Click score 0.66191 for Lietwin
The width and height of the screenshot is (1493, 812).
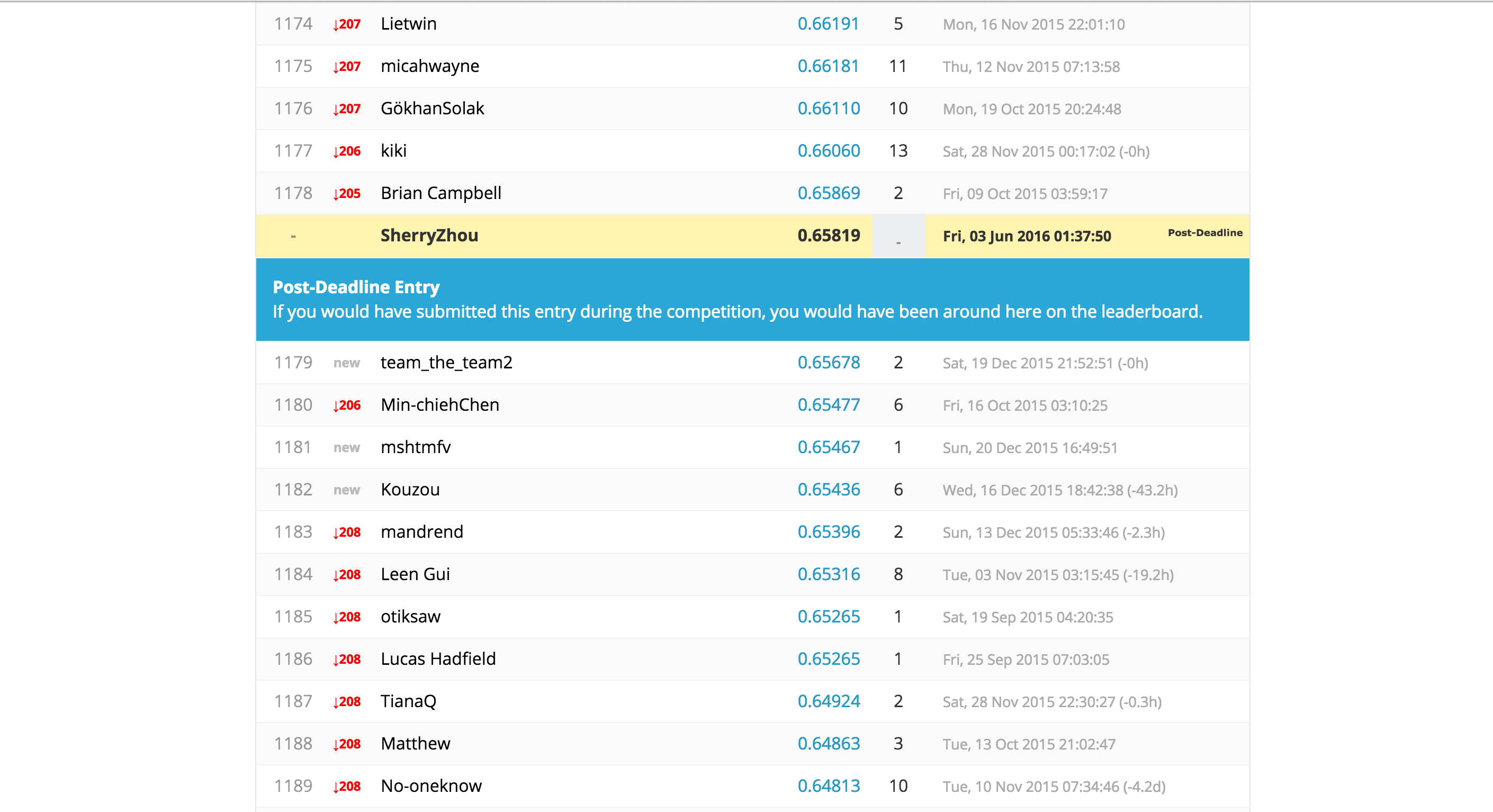click(828, 24)
